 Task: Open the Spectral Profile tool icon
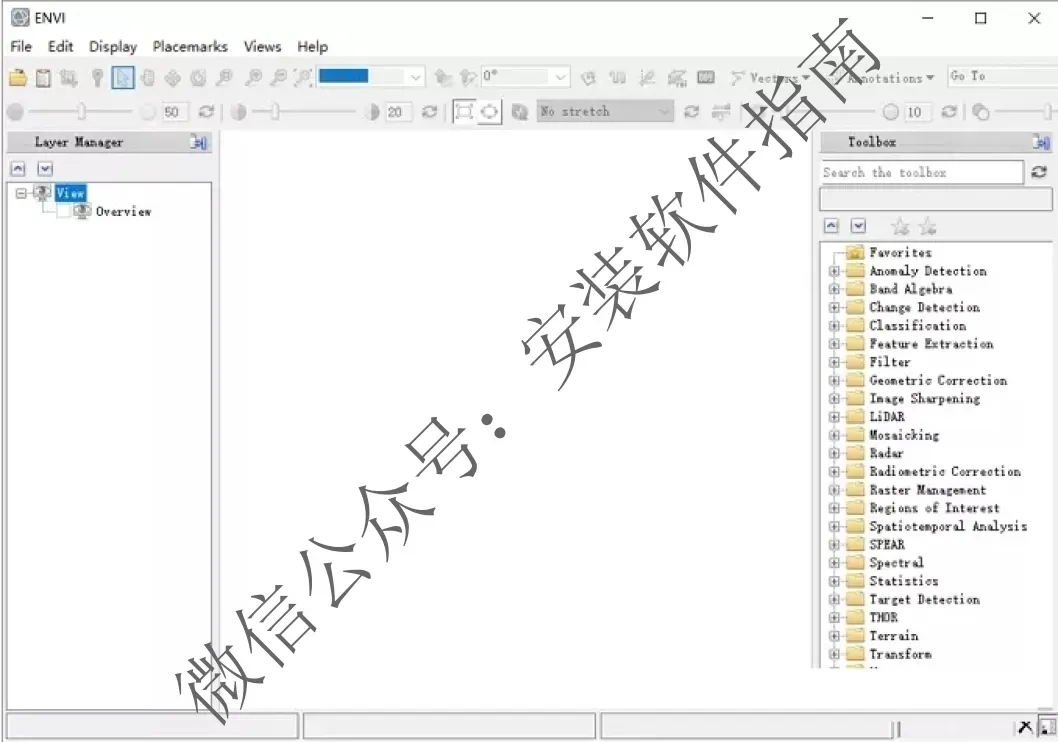[x=617, y=78]
